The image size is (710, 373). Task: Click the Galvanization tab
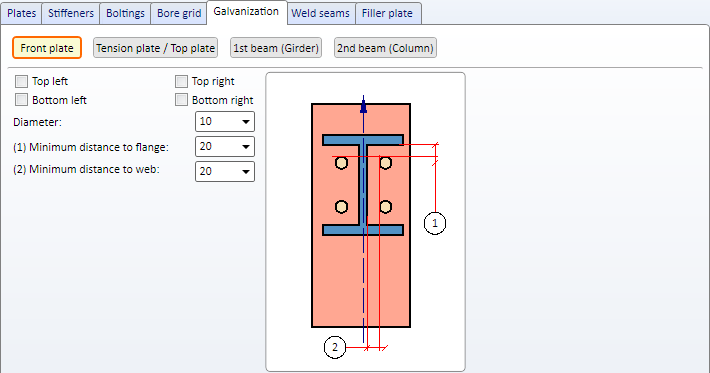(x=246, y=12)
